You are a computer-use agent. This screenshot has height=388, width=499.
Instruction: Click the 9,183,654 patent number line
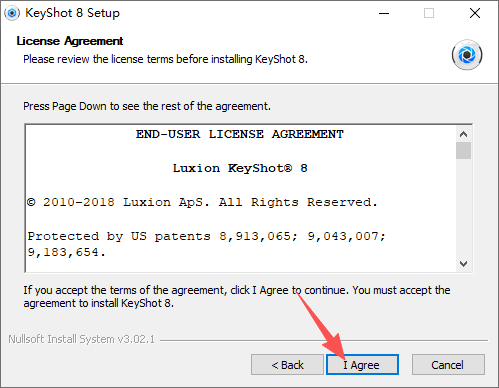pyautogui.click(x=66, y=252)
